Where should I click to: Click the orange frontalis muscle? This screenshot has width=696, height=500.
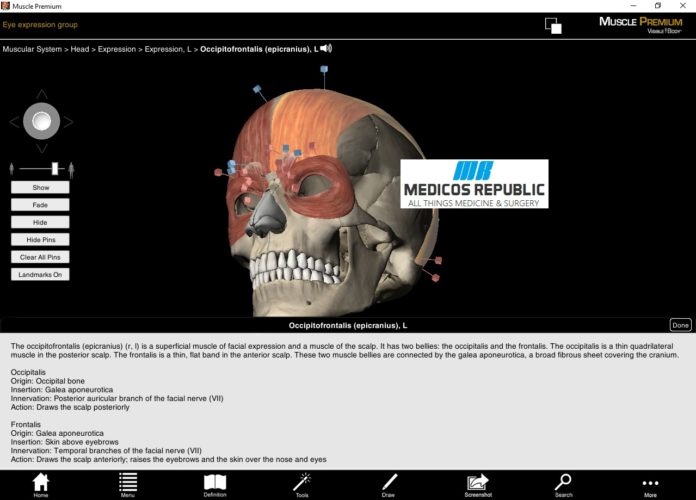tap(306, 120)
